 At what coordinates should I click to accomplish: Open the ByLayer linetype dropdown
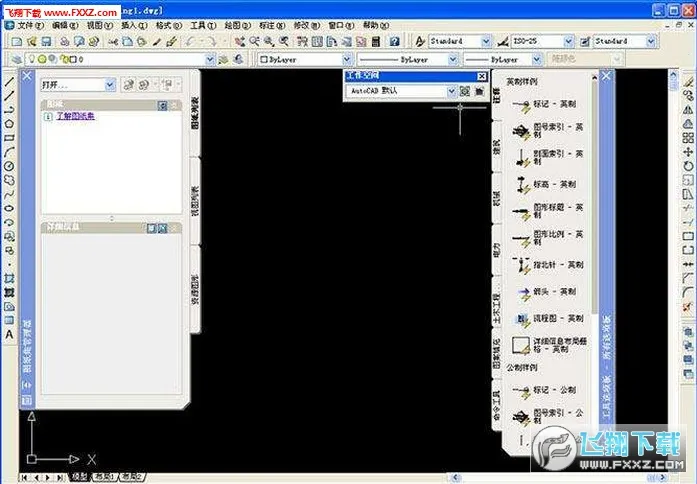point(453,59)
